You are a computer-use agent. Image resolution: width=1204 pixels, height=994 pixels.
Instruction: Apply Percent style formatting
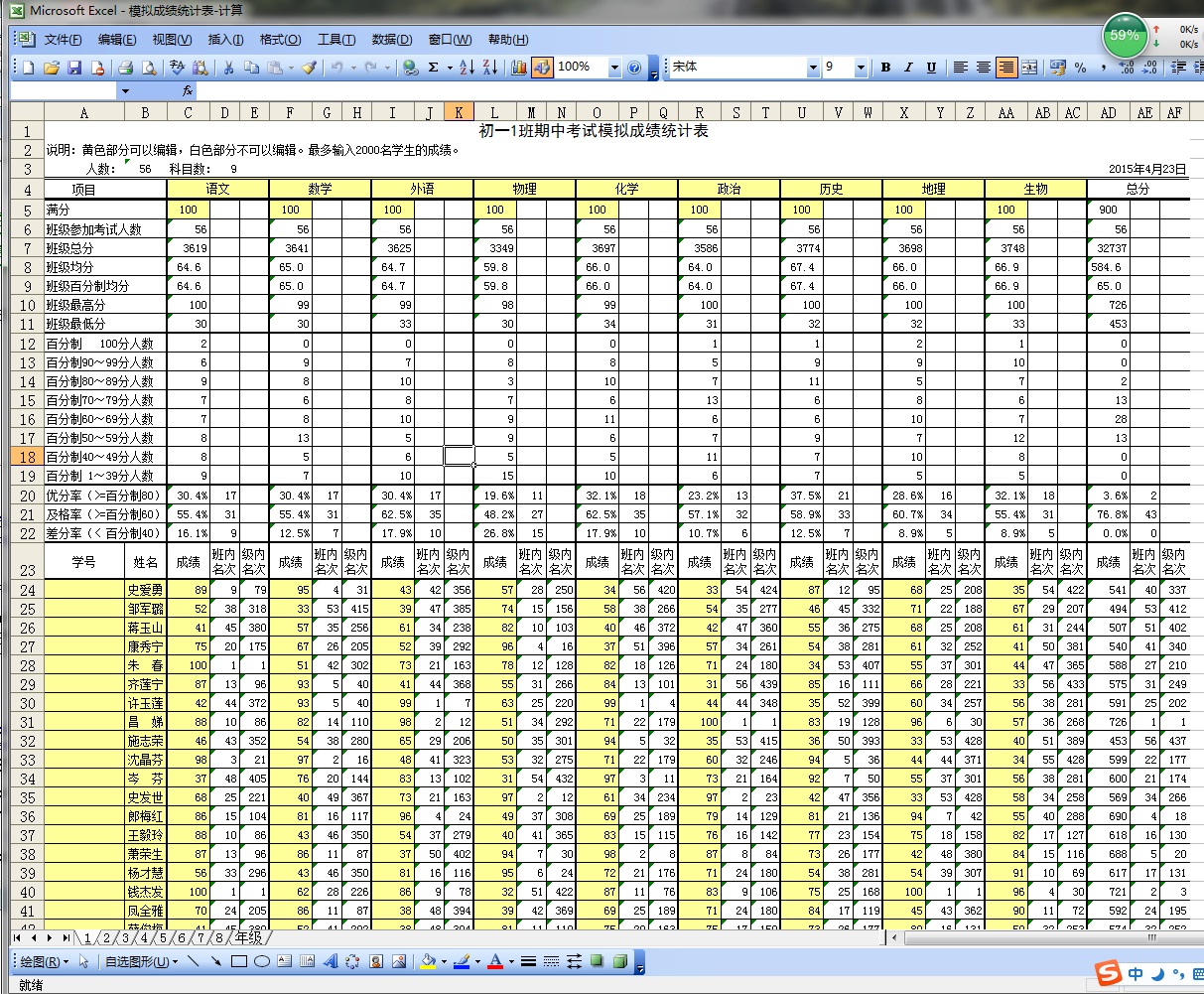[1080, 68]
